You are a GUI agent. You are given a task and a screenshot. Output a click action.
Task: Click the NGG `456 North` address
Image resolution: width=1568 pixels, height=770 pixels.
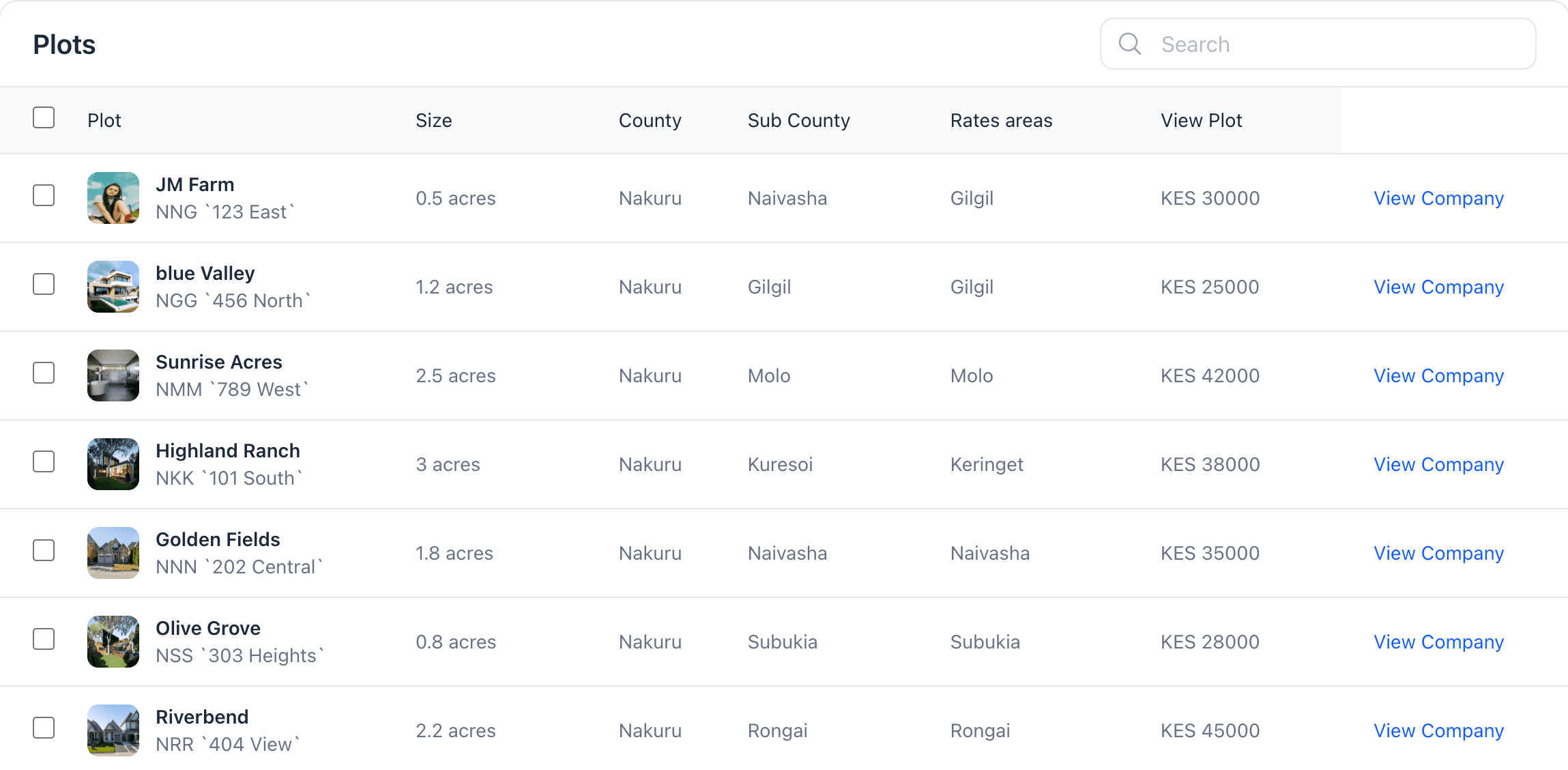click(233, 300)
